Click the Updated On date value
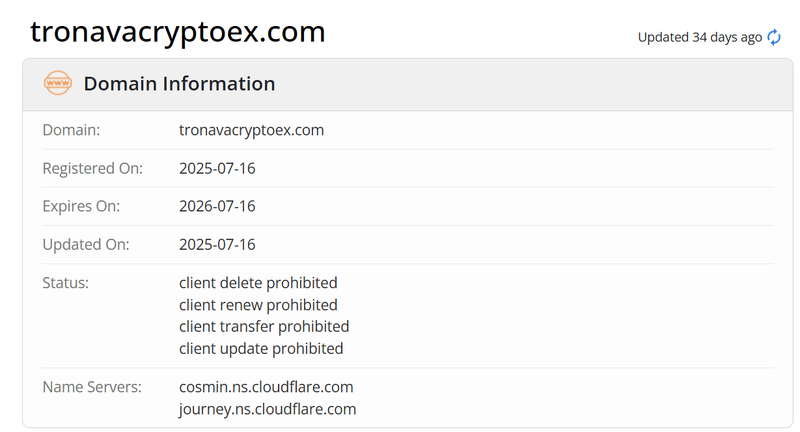 (217, 244)
